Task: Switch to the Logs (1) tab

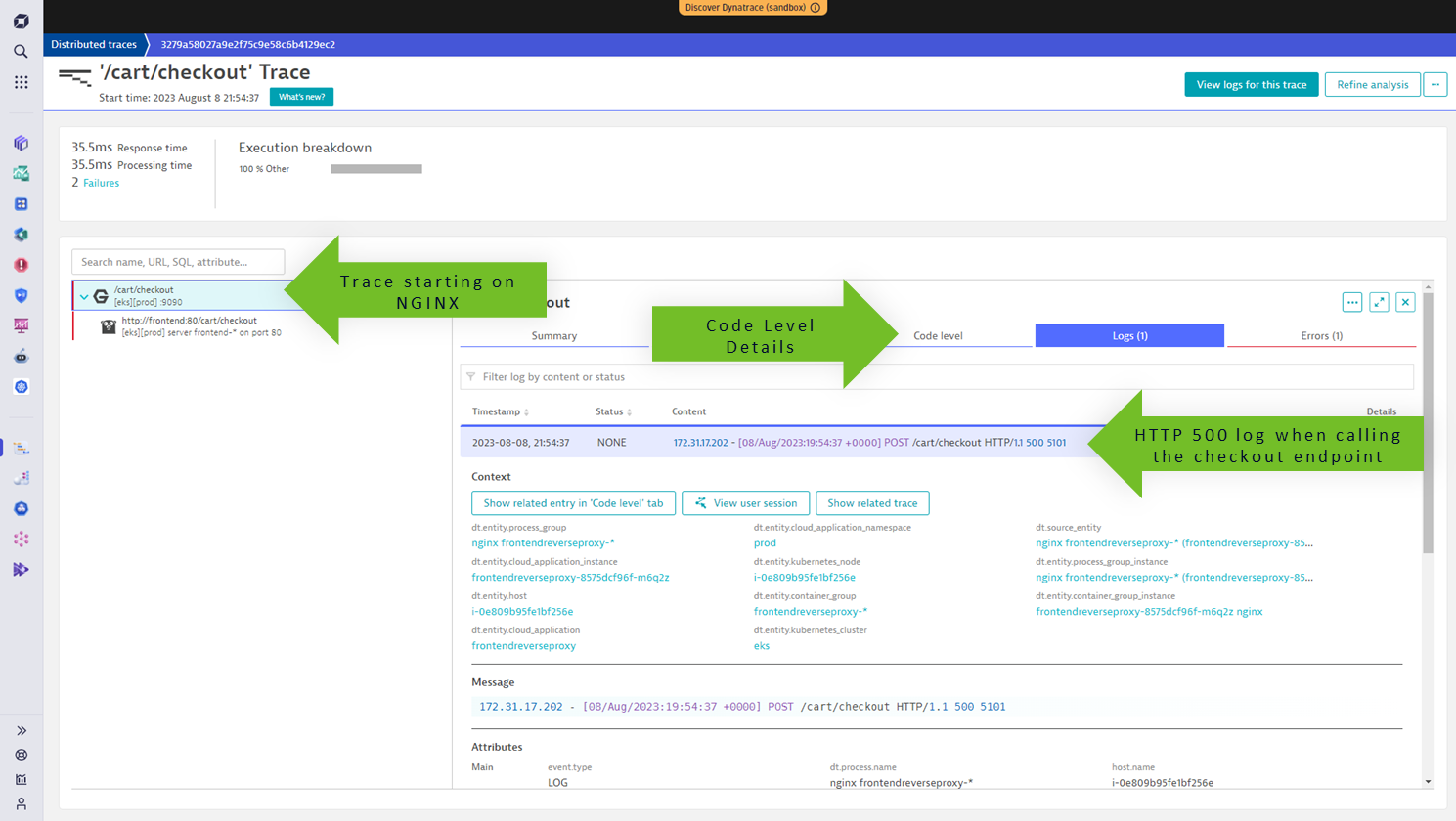Action: tap(1129, 335)
